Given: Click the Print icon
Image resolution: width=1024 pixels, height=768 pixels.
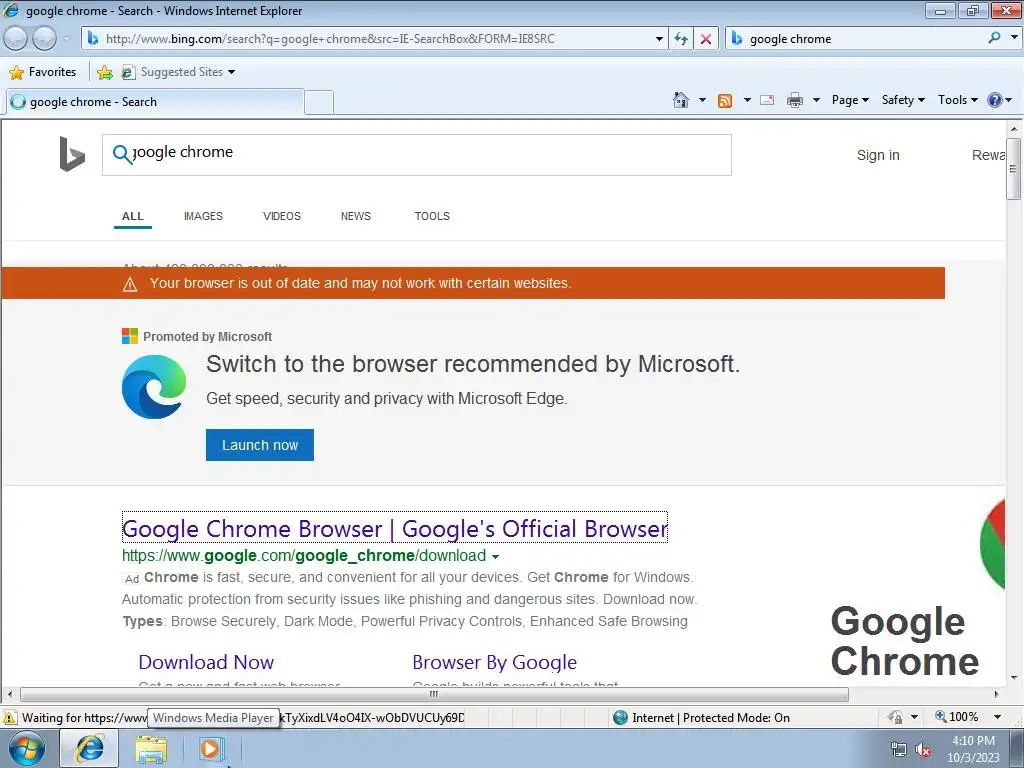Looking at the screenshot, I should click(795, 100).
